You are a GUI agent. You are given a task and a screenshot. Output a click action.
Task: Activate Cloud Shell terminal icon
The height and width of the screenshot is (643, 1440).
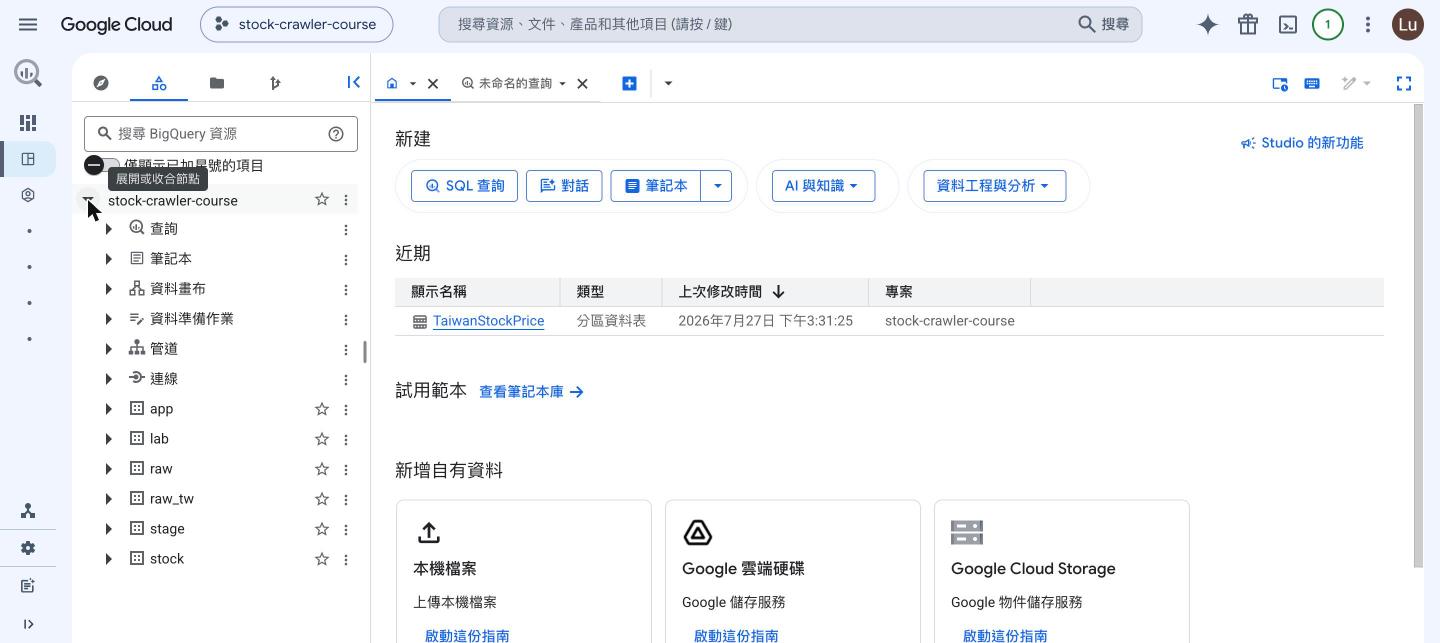1288,24
